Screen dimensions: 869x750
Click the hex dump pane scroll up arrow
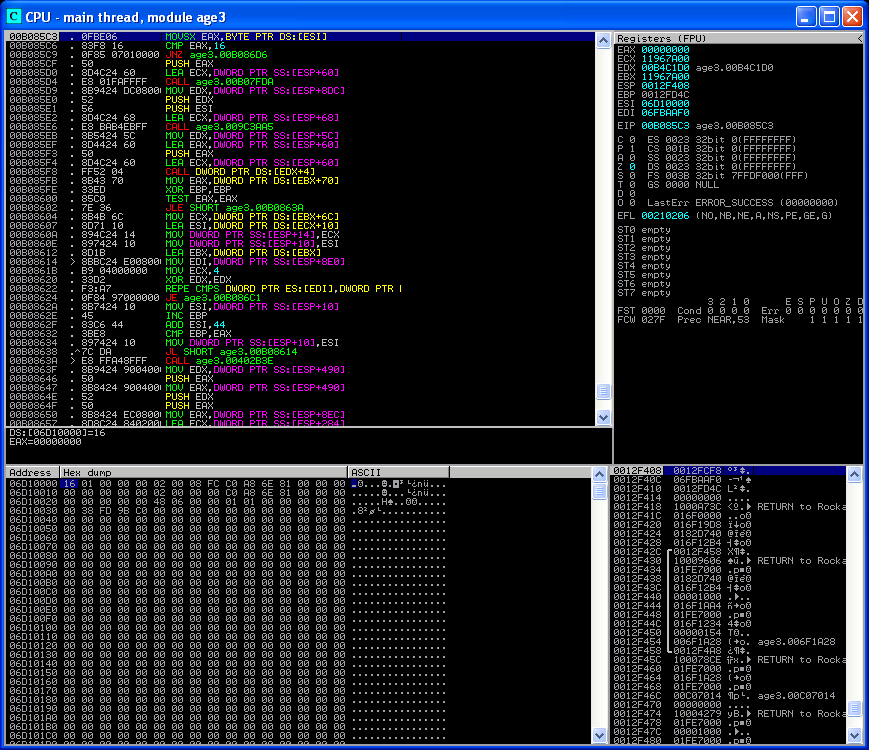[599, 475]
